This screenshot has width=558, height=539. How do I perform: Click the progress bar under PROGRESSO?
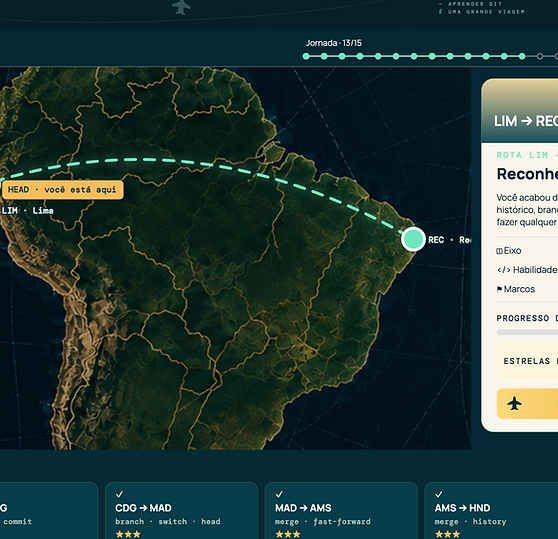[527, 332]
